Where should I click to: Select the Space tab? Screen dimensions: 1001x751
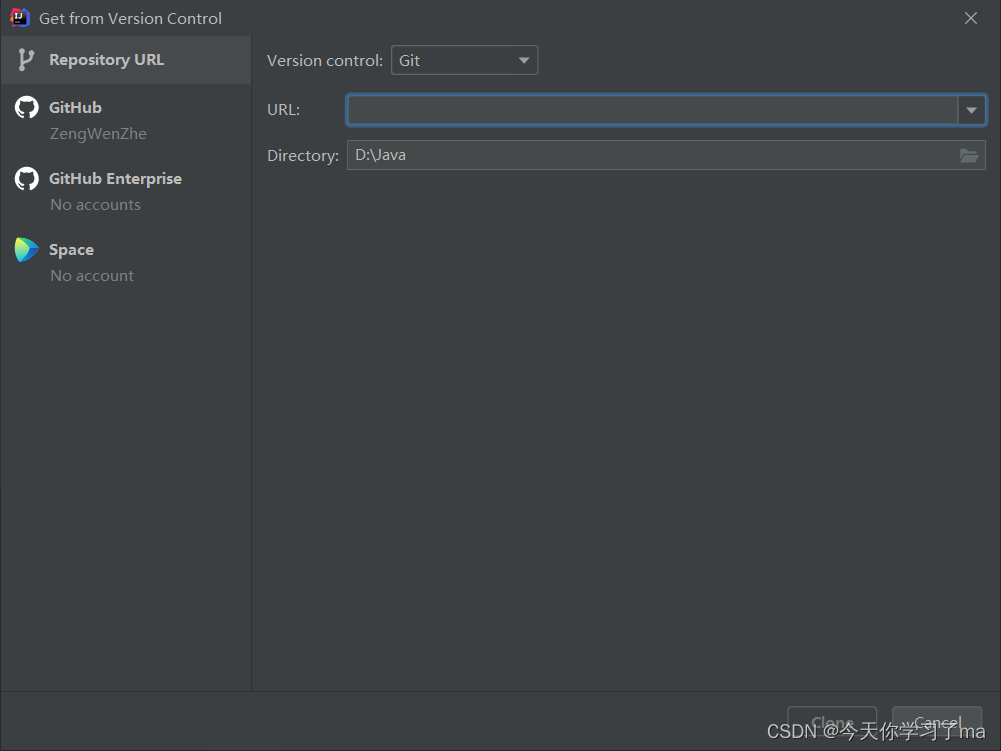click(126, 261)
